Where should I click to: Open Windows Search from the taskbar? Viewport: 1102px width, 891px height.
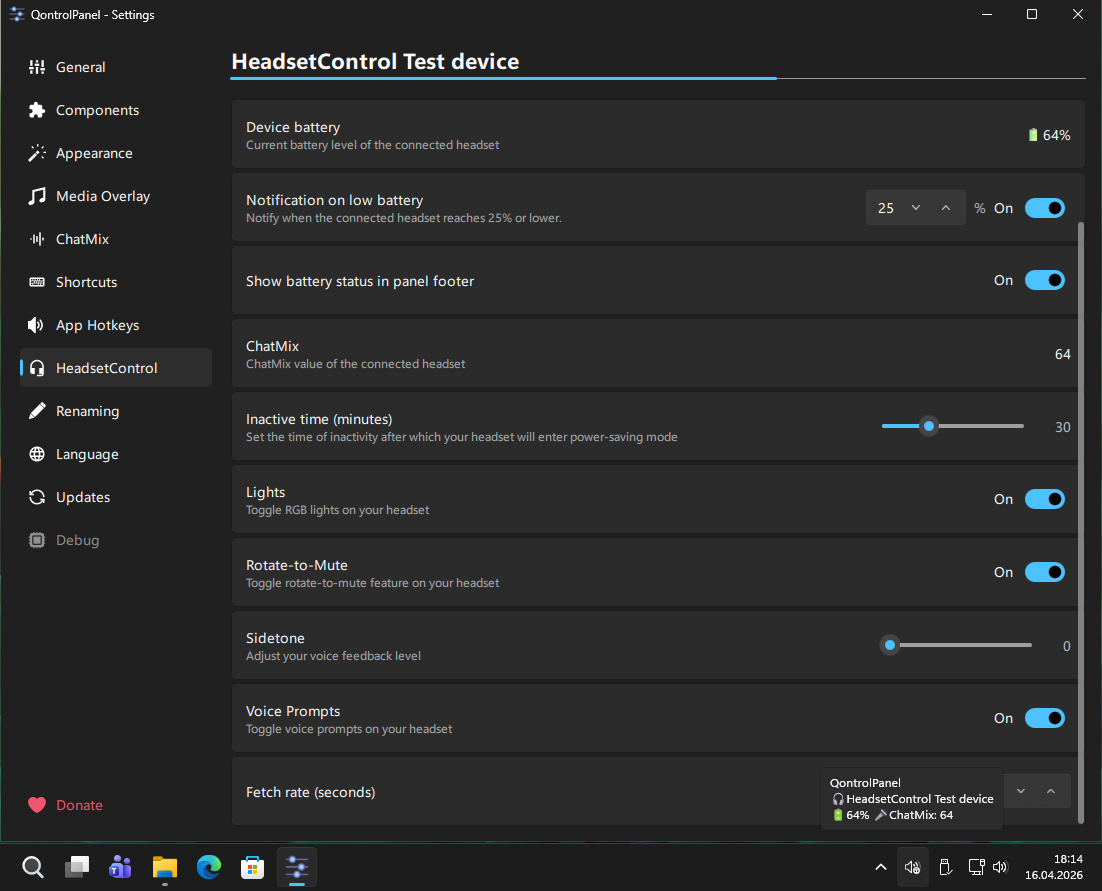pos(32,867)
